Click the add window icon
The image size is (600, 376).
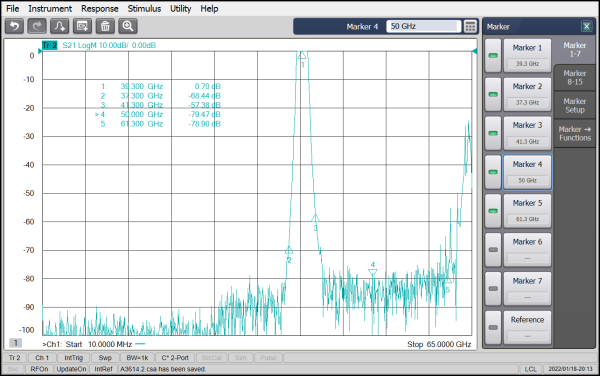[82, 26]
